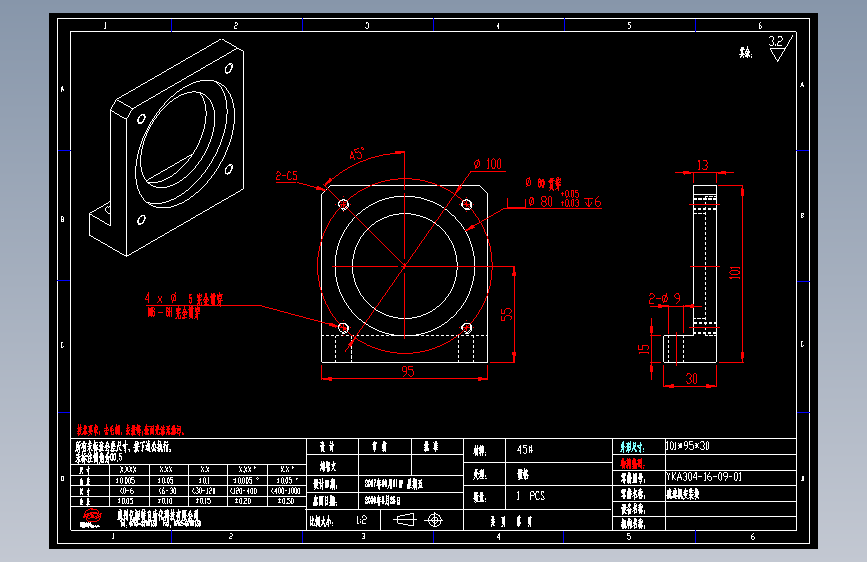Select the 101*95*30 overall size text
Screen dimensions: 867x562
(x=687, y=446)
